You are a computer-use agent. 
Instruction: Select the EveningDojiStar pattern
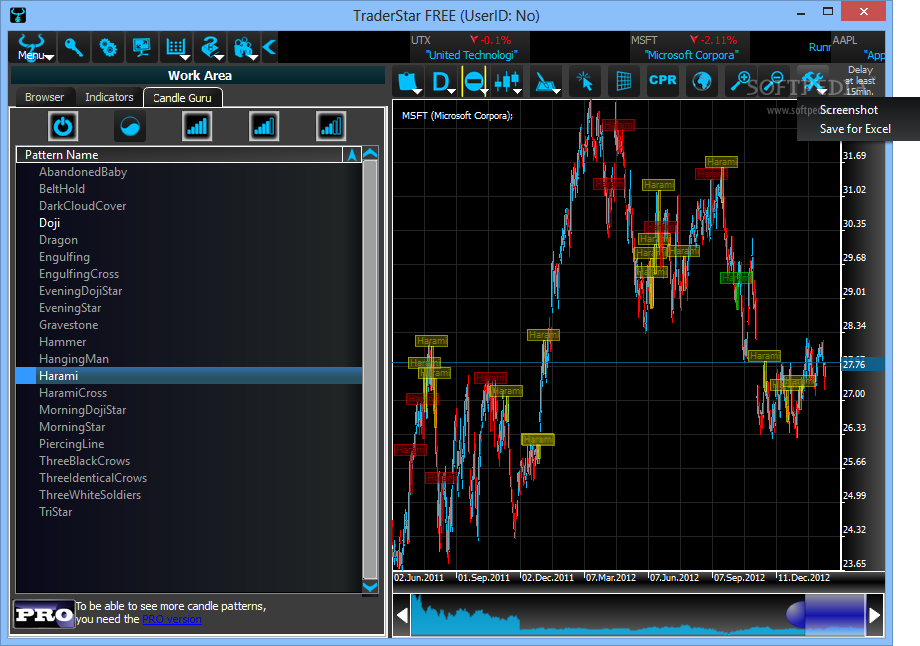coord(189,291)
